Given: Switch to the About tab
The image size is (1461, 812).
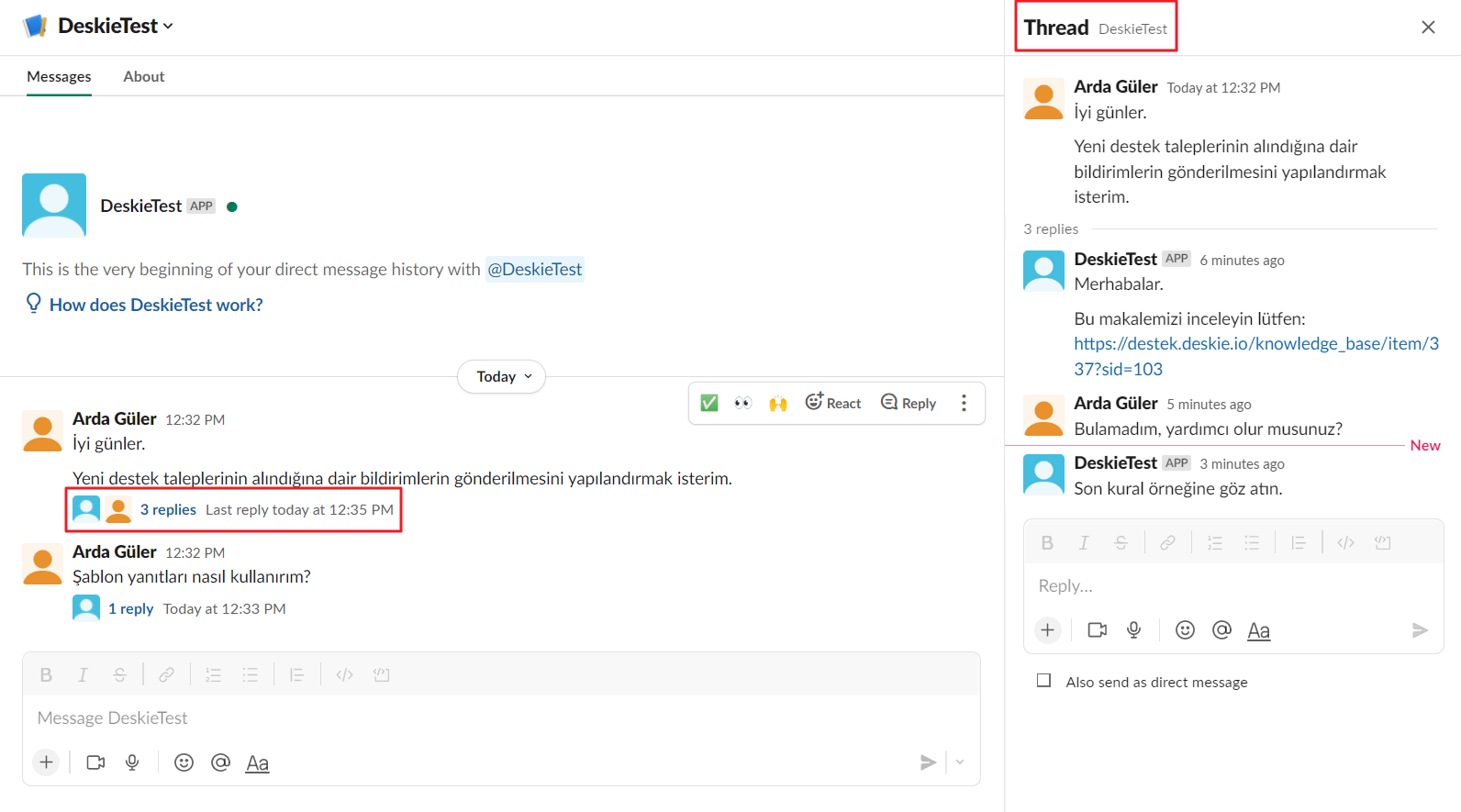Looking at the screenshot, I should pyautogui.click(x=144, y=76).
